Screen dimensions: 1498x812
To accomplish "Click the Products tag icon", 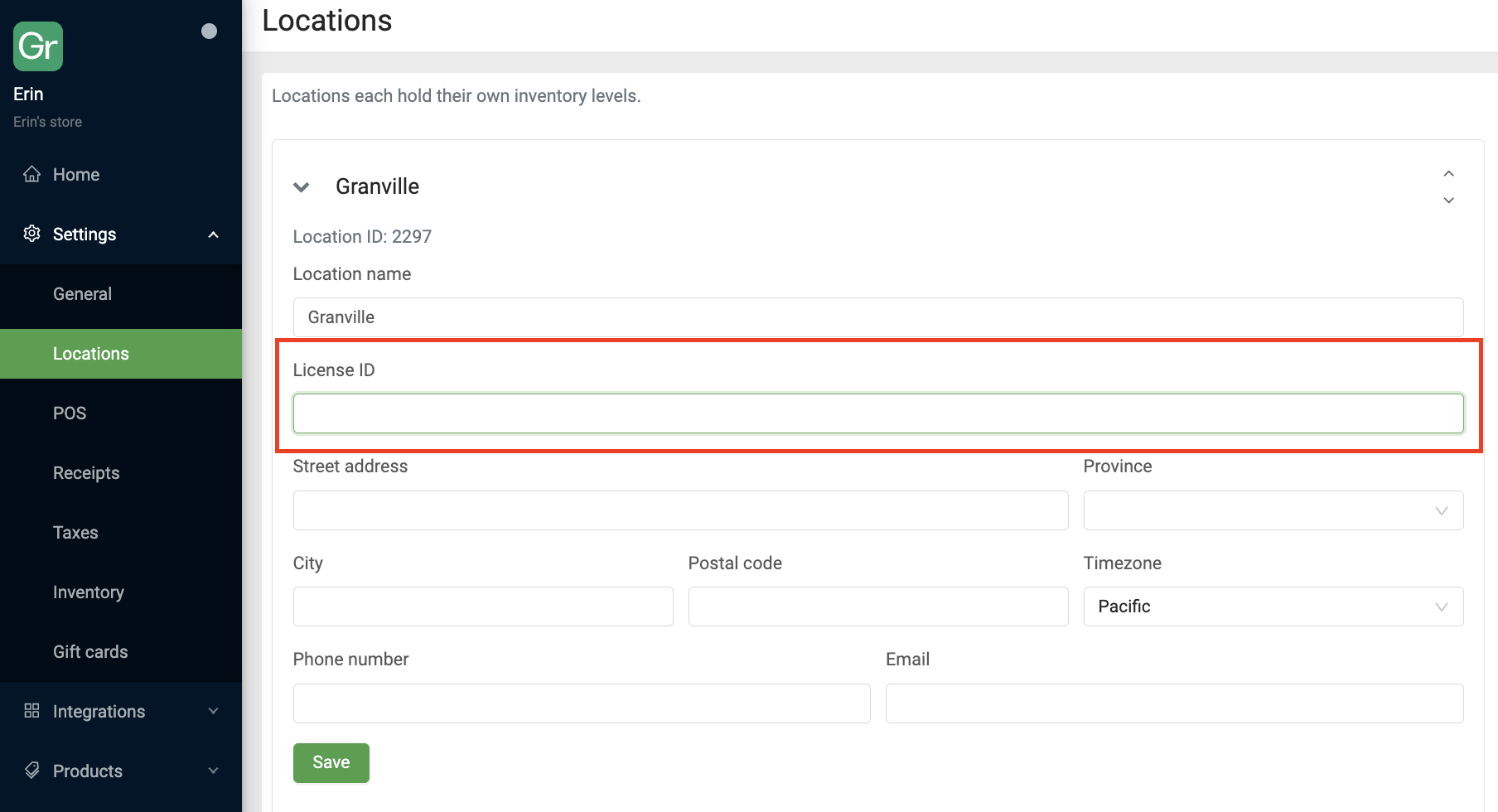I will click(32, 771).
